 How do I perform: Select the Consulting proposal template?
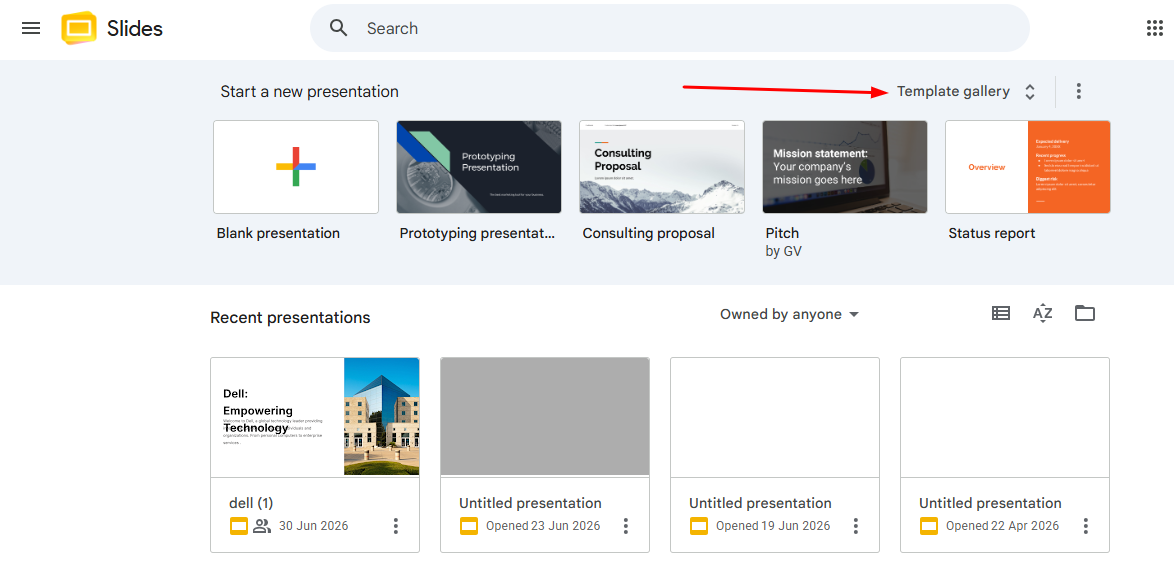point(662,167)
